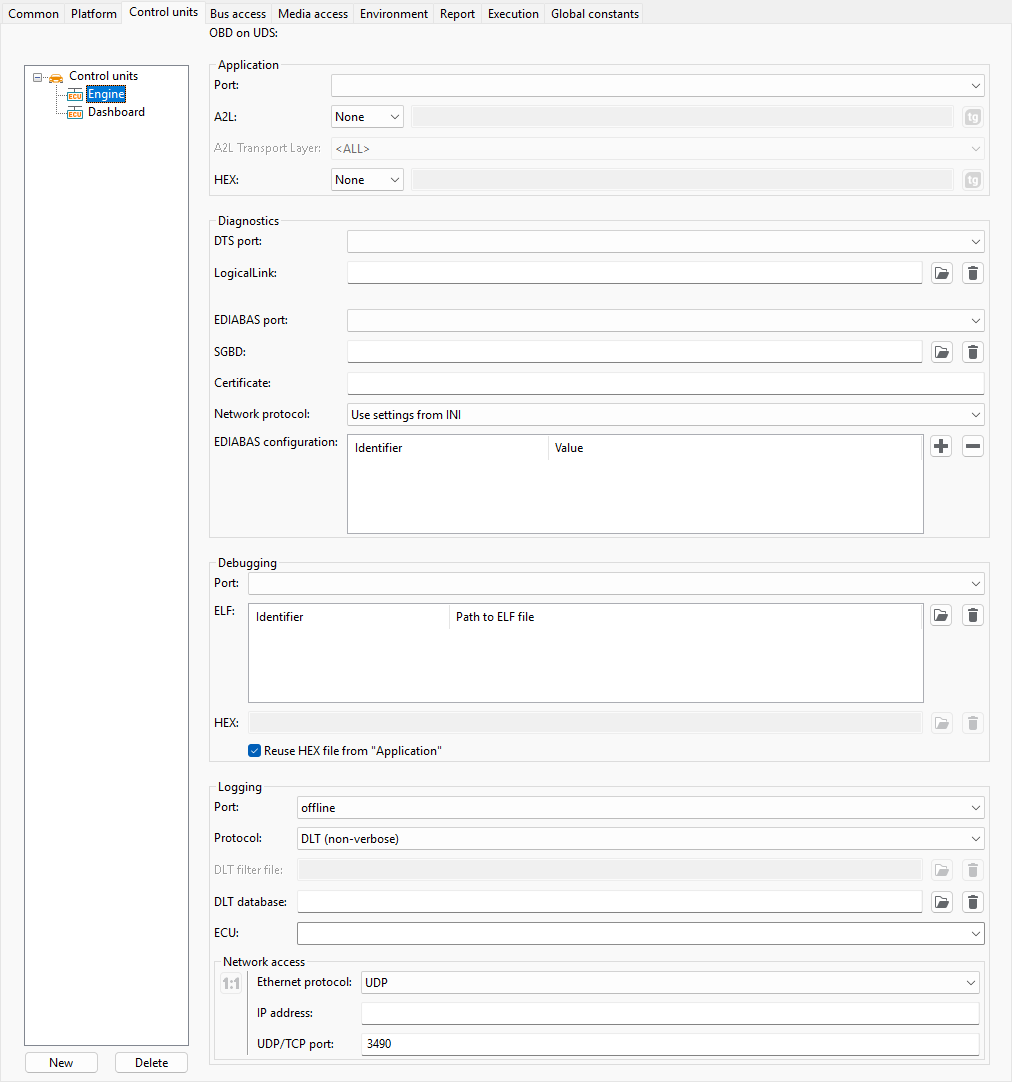The image size is (1012, 1082).
Task: Delete the SGBD entry with trash icon
Action: 973,352
